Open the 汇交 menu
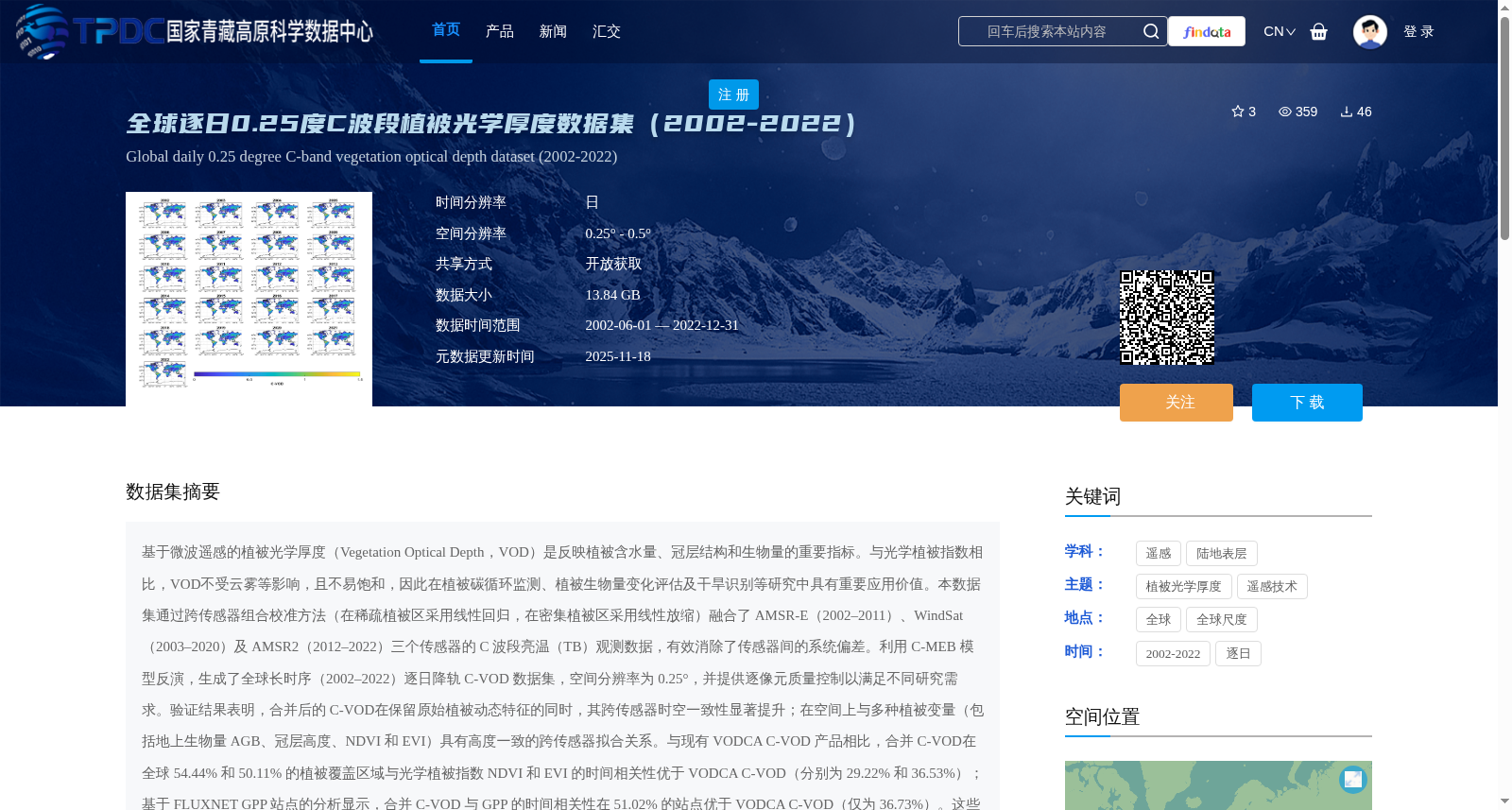This screenshot has width=1512, height=810. tap(607, 31)
